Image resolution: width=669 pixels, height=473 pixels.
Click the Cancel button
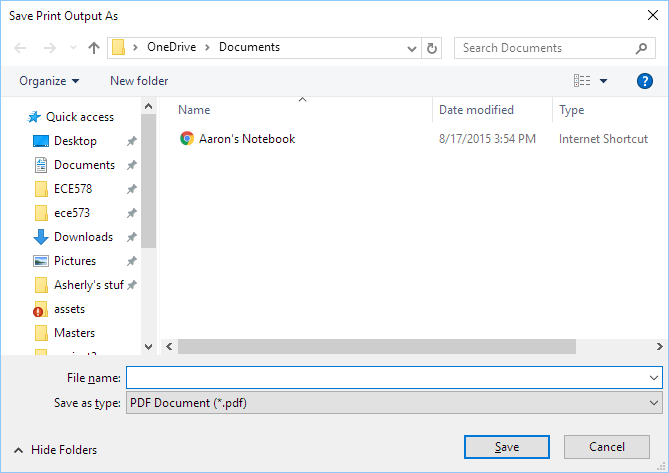pos(607,447)
